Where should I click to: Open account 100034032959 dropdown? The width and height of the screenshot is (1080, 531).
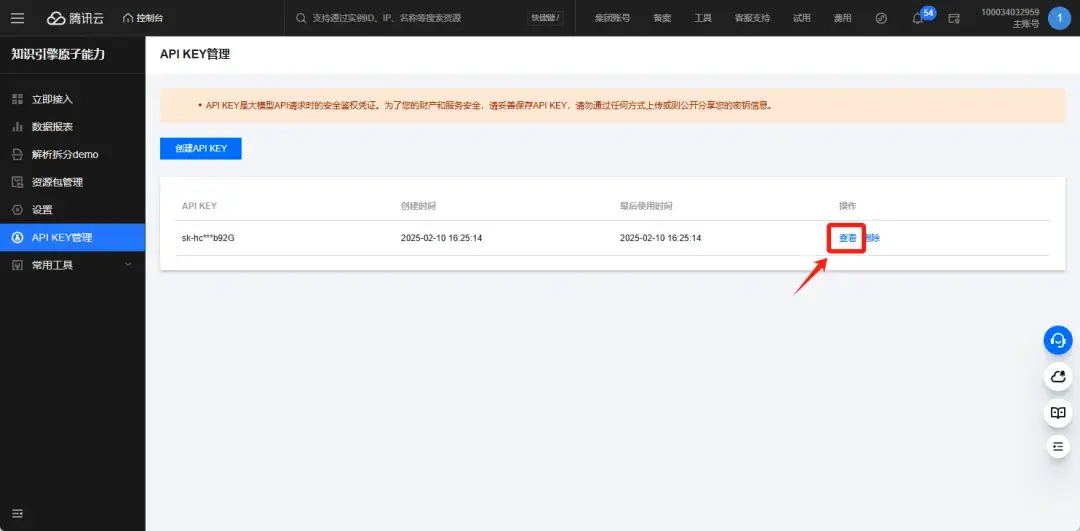tap(1010, 18)
